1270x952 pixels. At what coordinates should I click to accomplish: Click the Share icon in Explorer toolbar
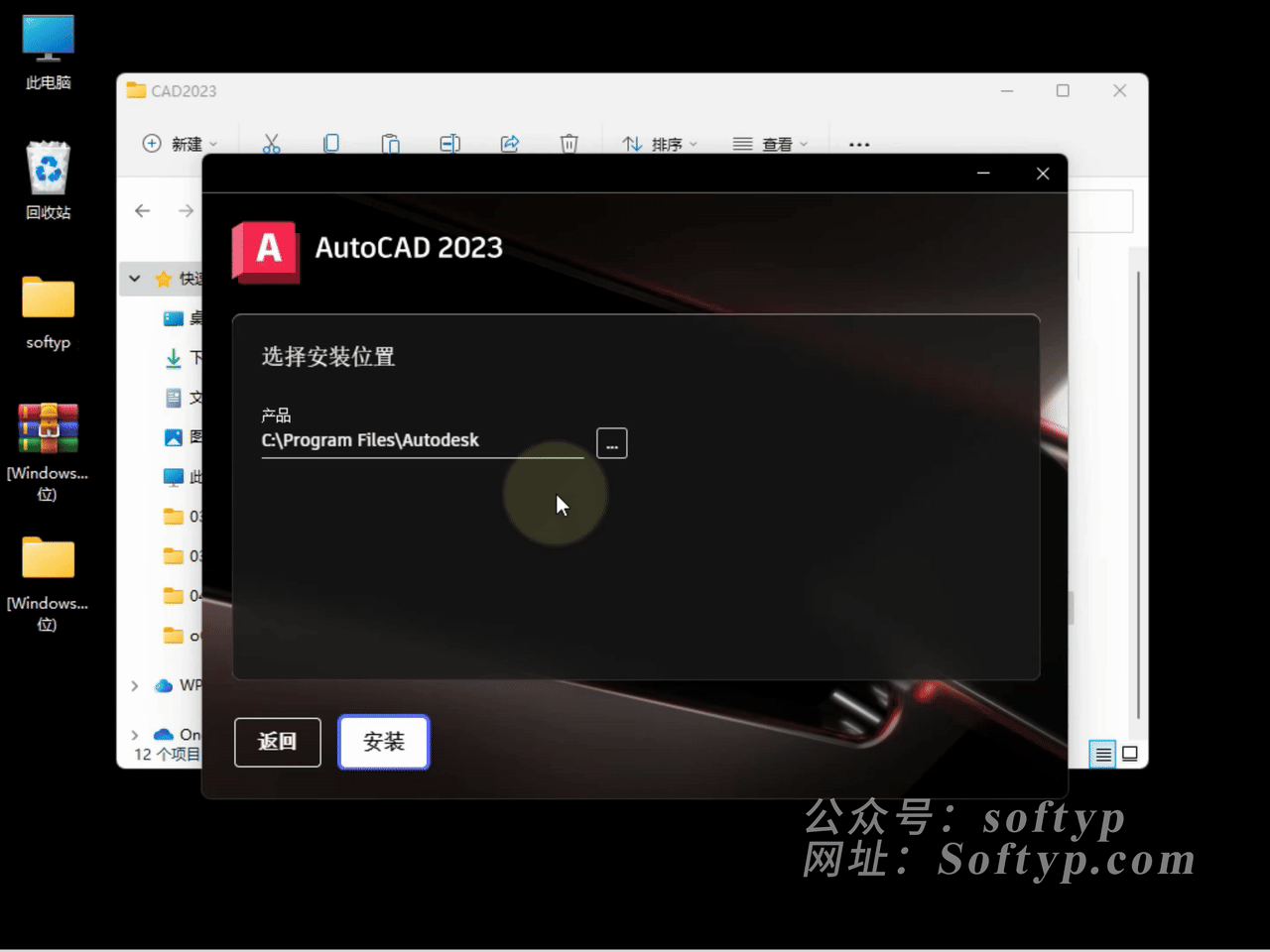tap(510, 144)
